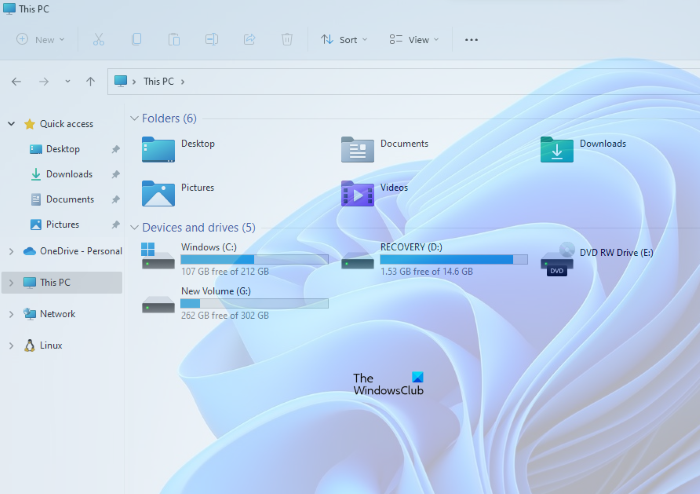700x494 pixels.
Task: Click the Delete trash can icon
Action: (x=287, y=39)
